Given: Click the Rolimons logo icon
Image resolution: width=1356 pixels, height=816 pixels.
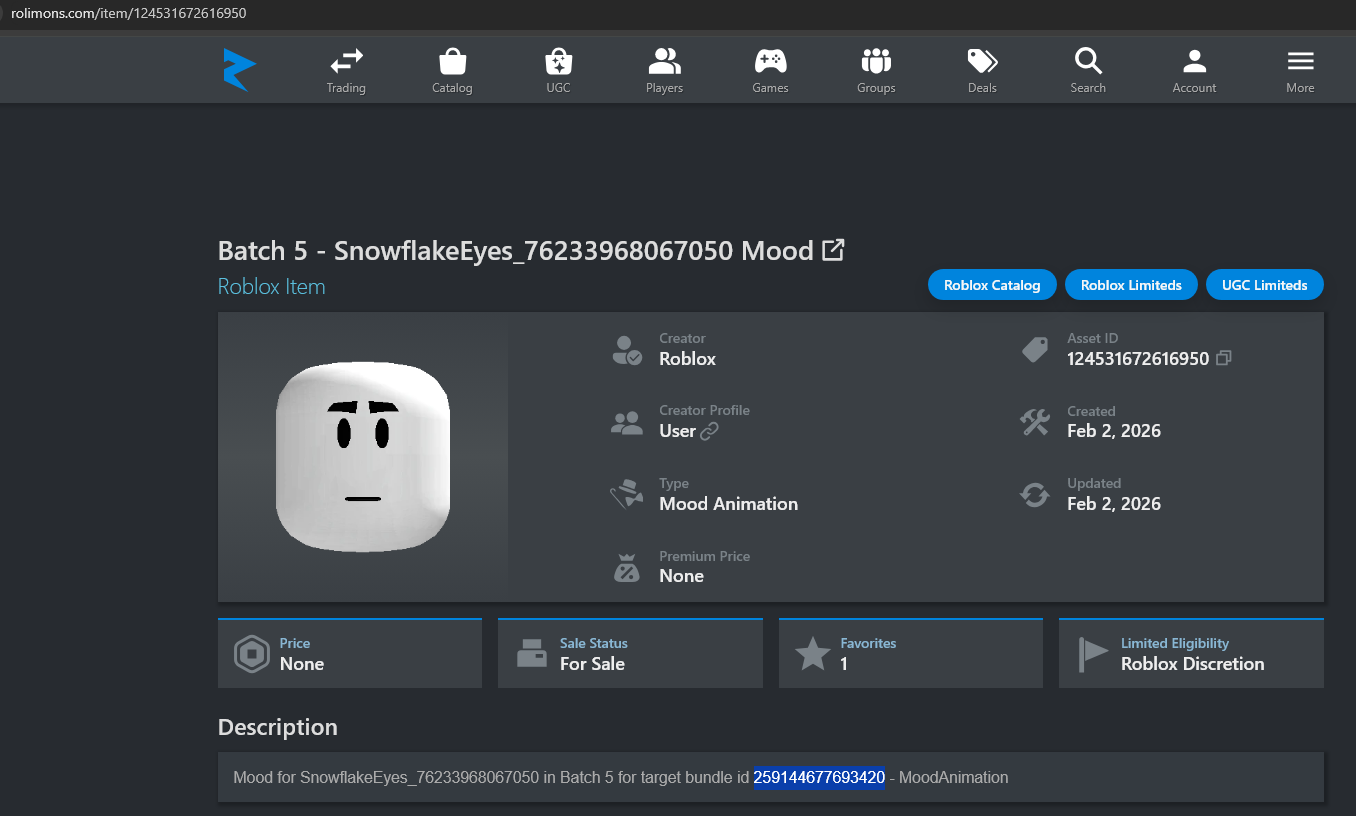Looking at the screenshot, I should [239, 70].
